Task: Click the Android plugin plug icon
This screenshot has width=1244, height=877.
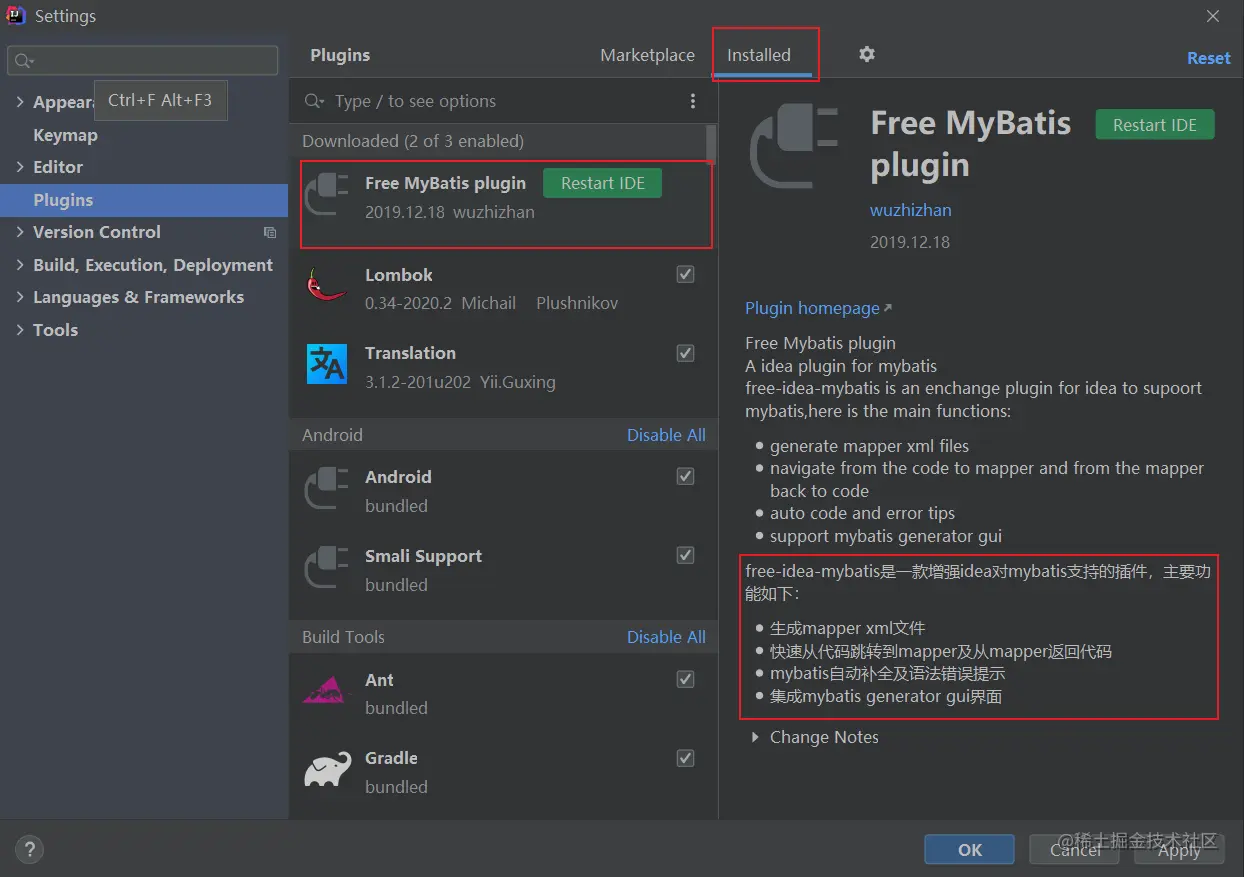Action: pyautogui.click(x=326, y=489)
